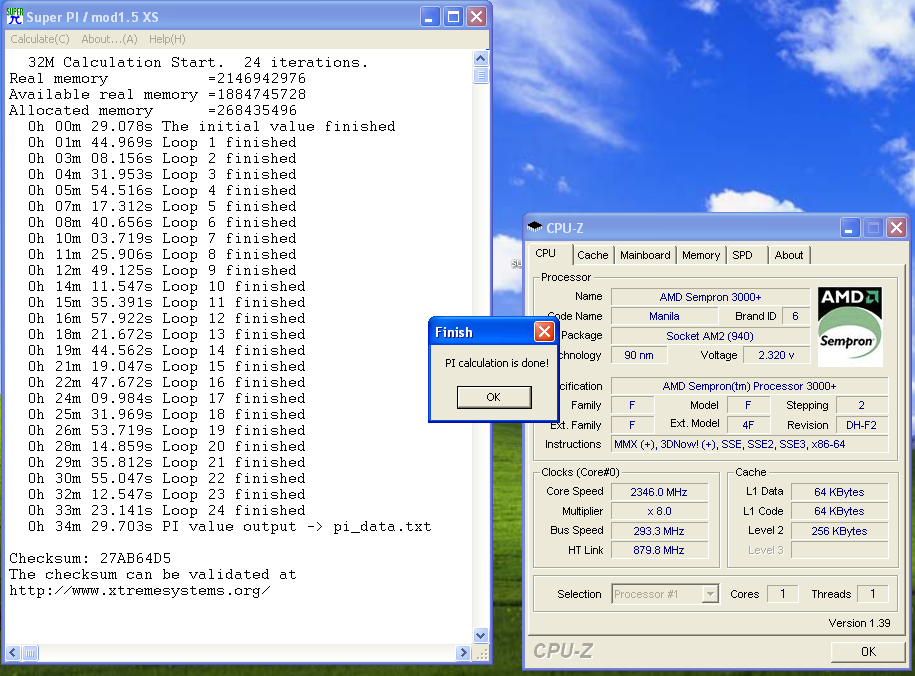915x676 pixels.
Task: Click the 'PI value output -> pi_data.txt' line
Action: click(229, 526)
